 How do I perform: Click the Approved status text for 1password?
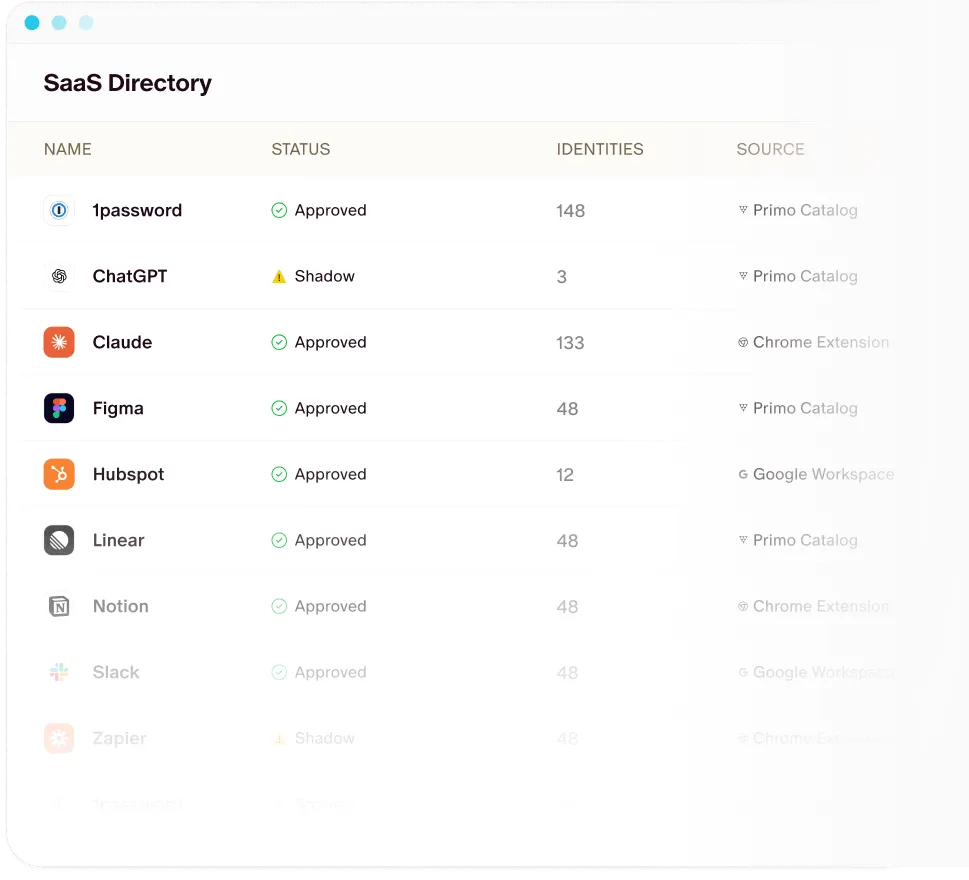(x=331, y=211)
